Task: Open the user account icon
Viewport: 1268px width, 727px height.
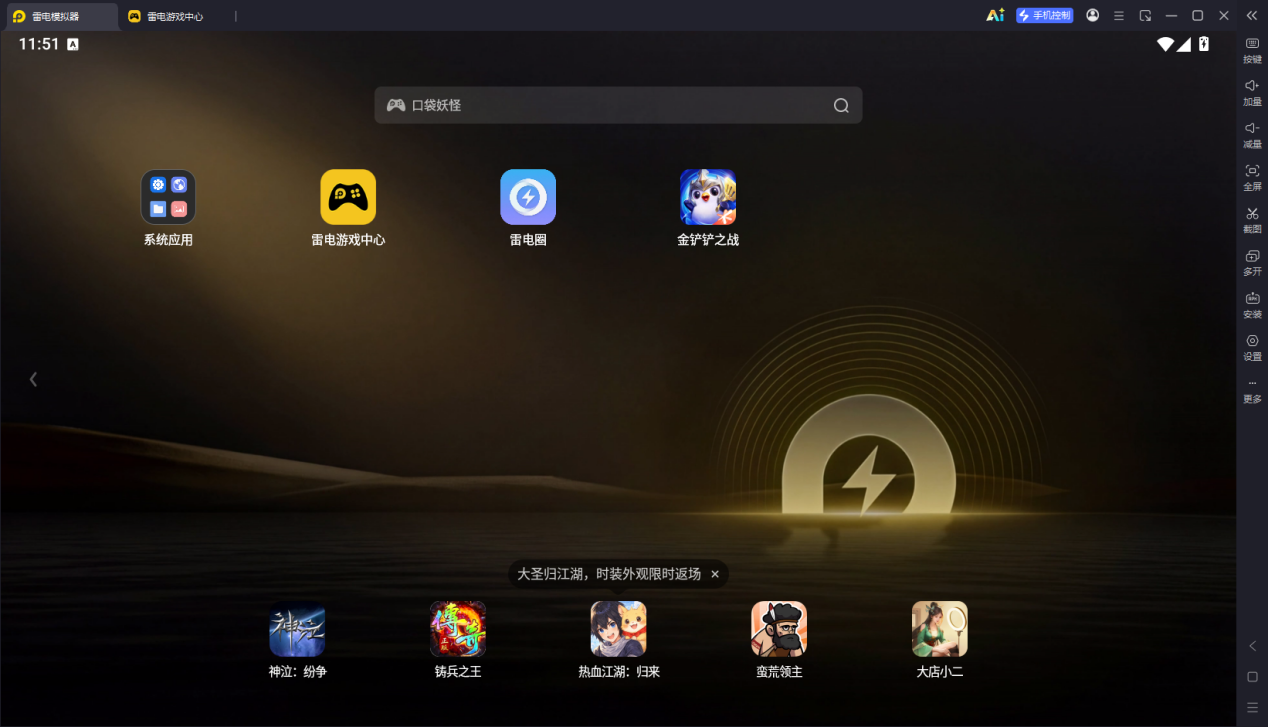Action: (x=1092, y=15)
